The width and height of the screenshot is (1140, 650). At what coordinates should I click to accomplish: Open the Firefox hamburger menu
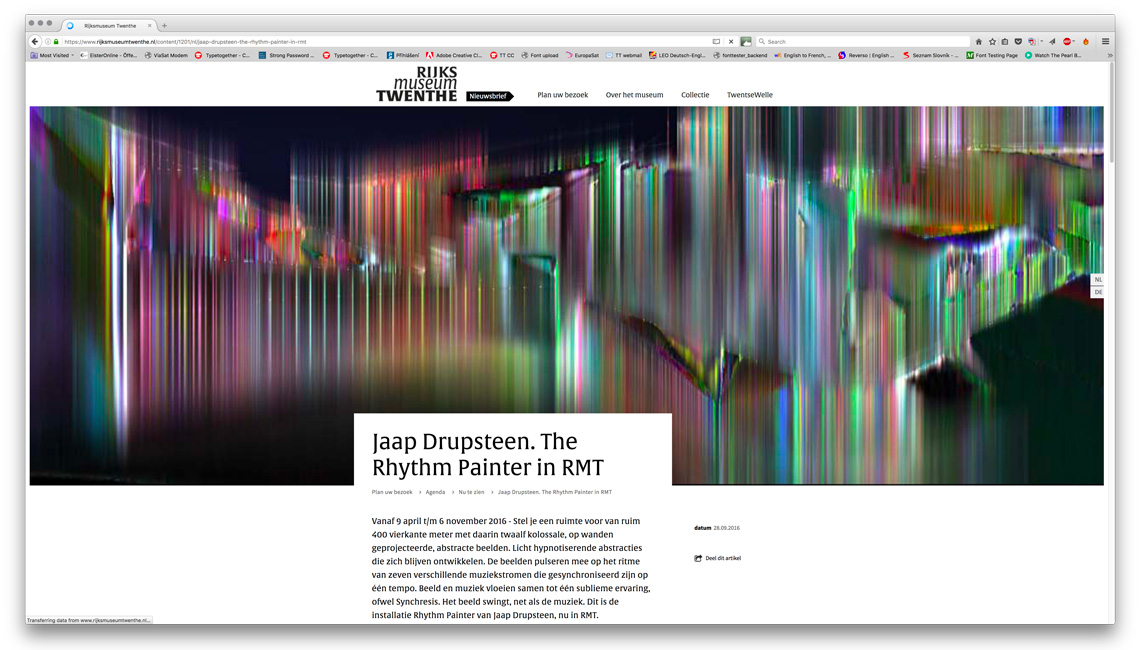coord(1105,41)
